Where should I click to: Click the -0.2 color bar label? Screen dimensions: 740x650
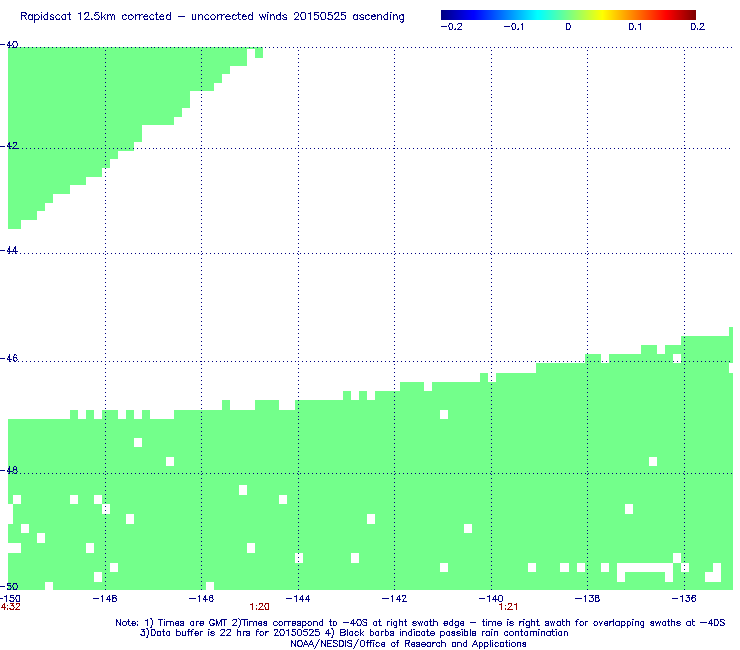pyautogui.click(x=452, y=27)
